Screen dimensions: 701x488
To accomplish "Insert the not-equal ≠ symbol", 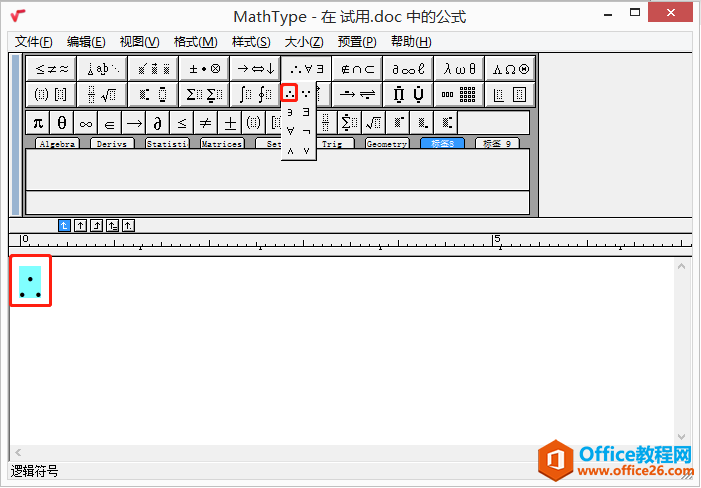I will click(206, 123).
